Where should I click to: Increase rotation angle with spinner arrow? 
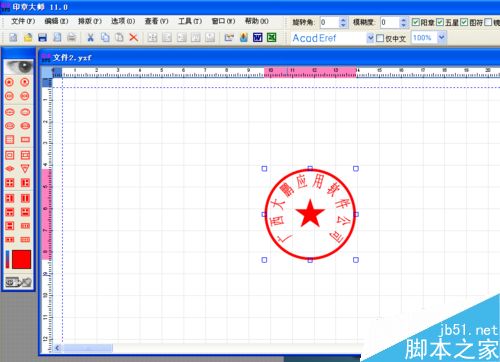tap(343, 20)
